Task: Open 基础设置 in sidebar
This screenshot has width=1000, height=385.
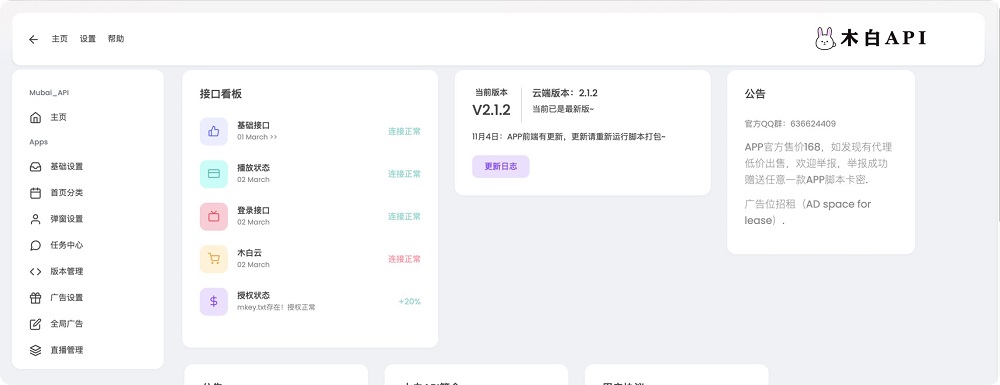Action: (67, 166)
